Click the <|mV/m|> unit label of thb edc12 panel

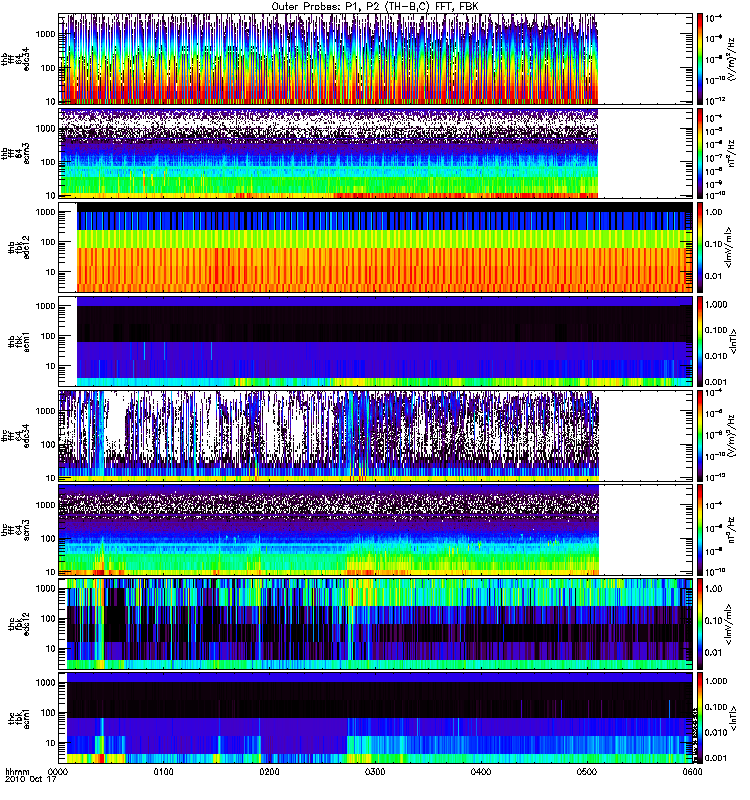[729, 247]
